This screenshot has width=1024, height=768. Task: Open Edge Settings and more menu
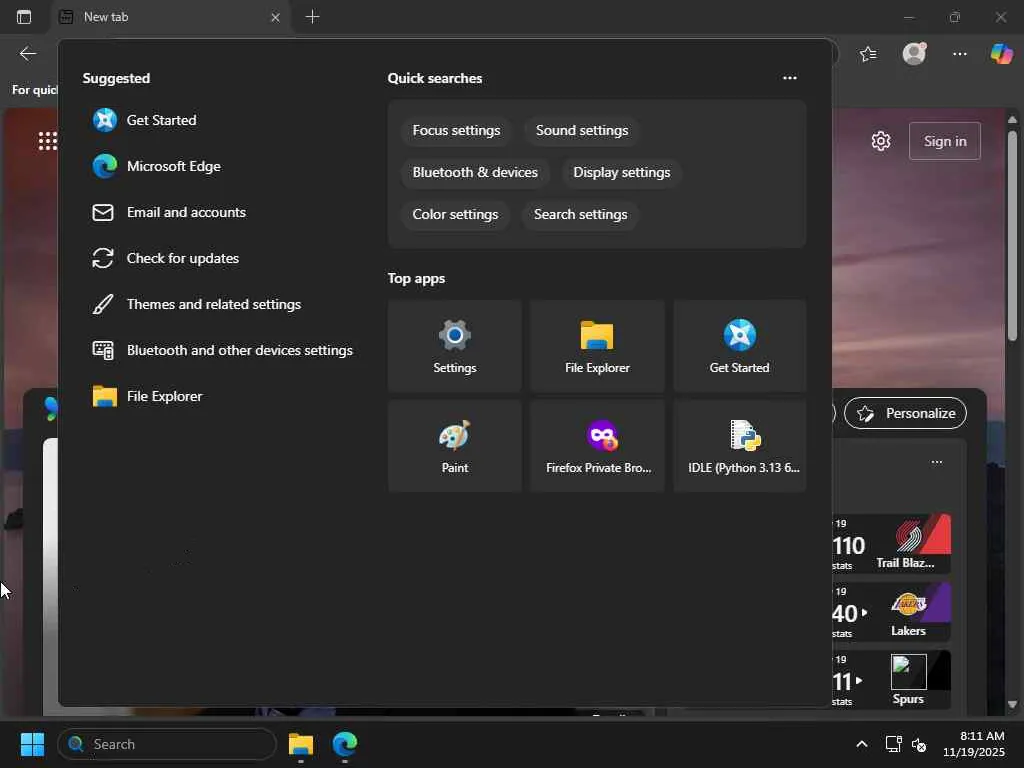959,54
